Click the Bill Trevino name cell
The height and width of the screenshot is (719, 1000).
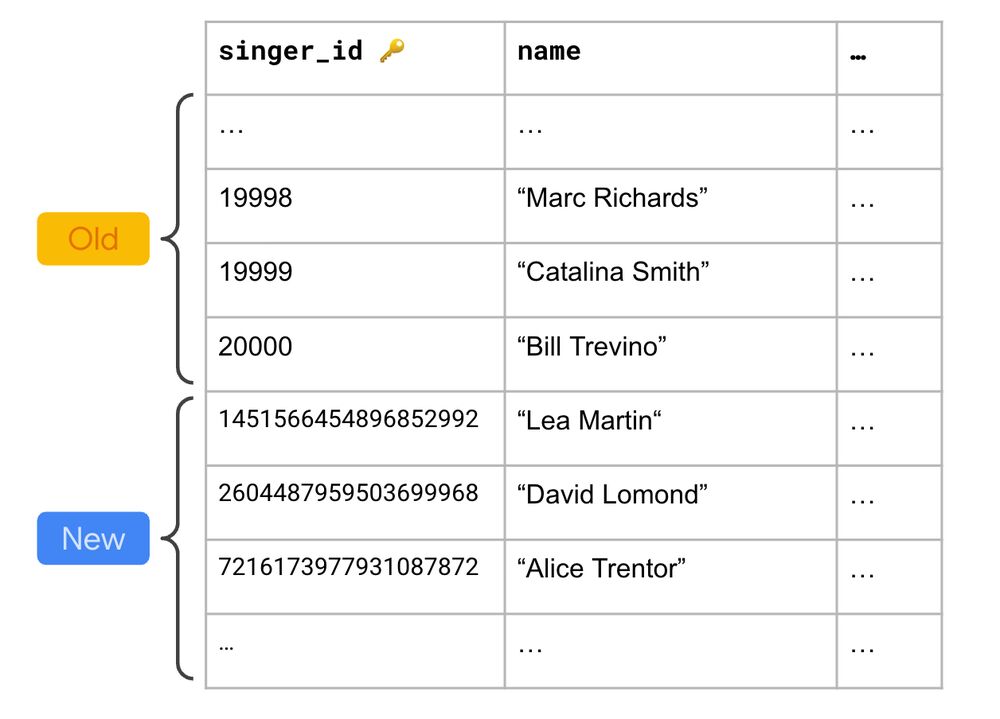pyautogui.click(x=670, y=354)
